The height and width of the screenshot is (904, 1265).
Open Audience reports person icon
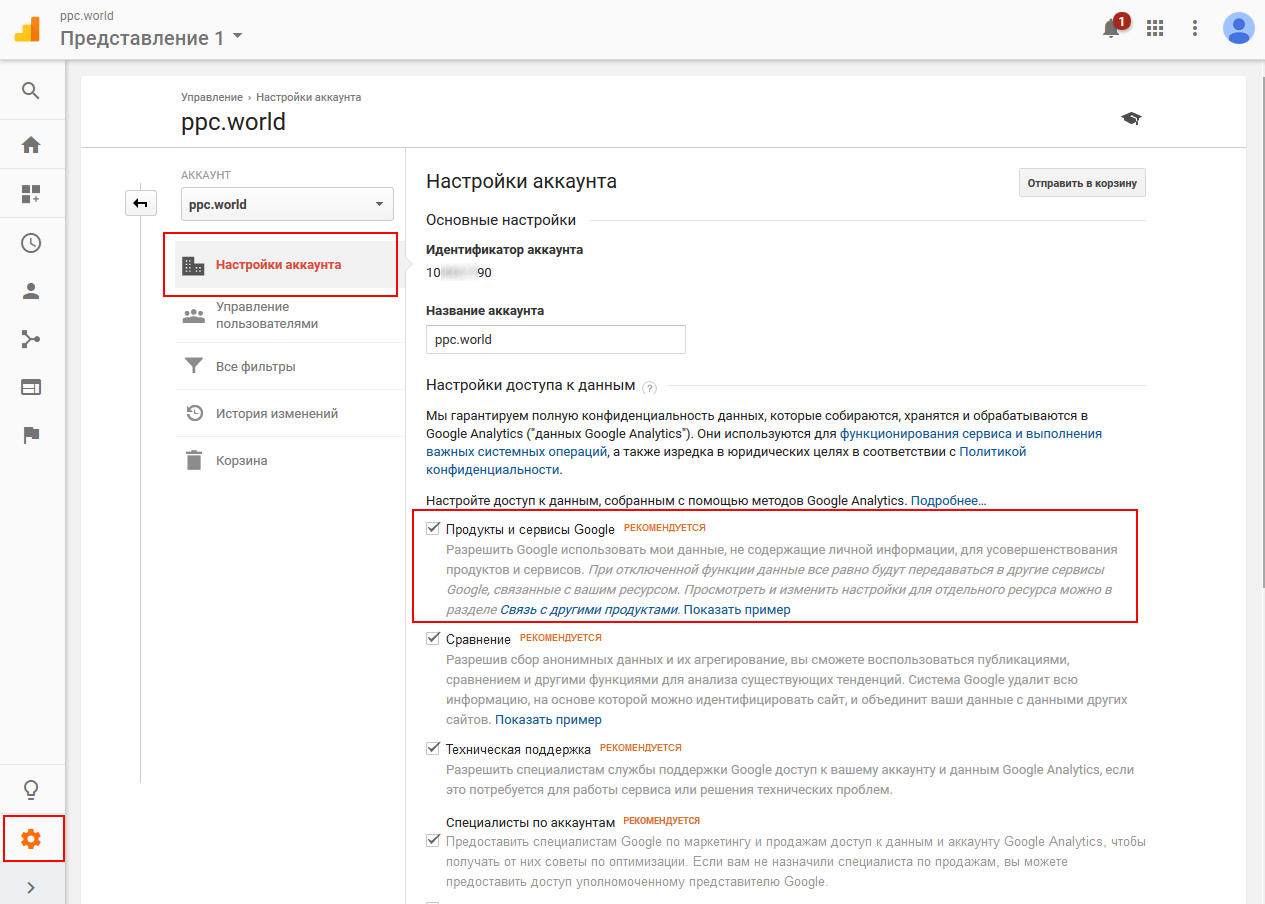31,291
